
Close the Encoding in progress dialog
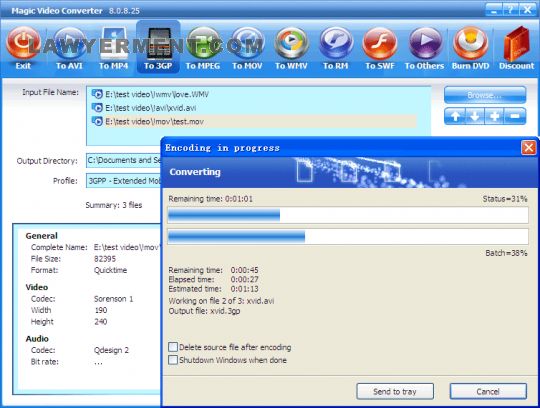tap(529, 148)
